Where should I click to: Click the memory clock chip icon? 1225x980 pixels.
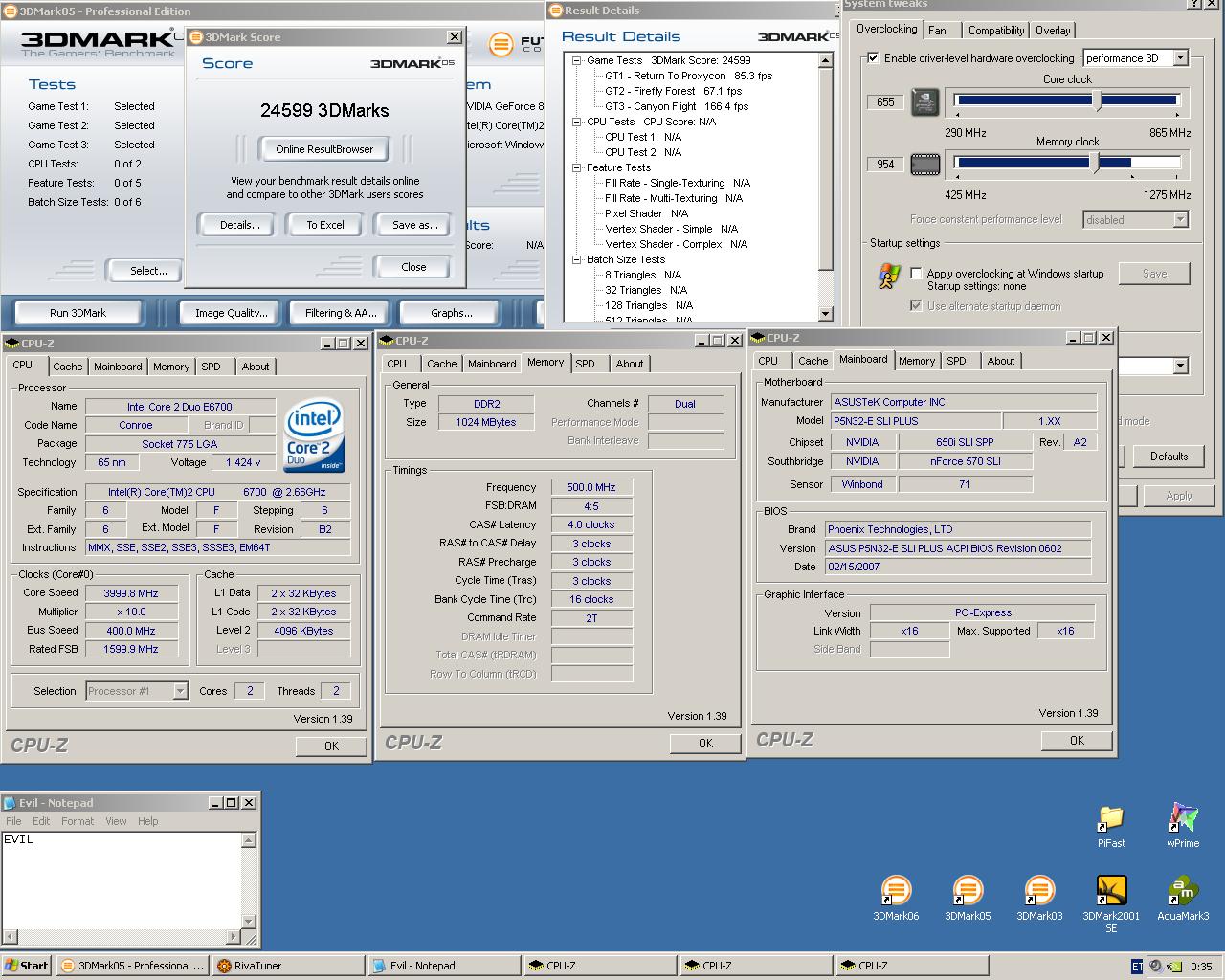(x=924, y=165)
